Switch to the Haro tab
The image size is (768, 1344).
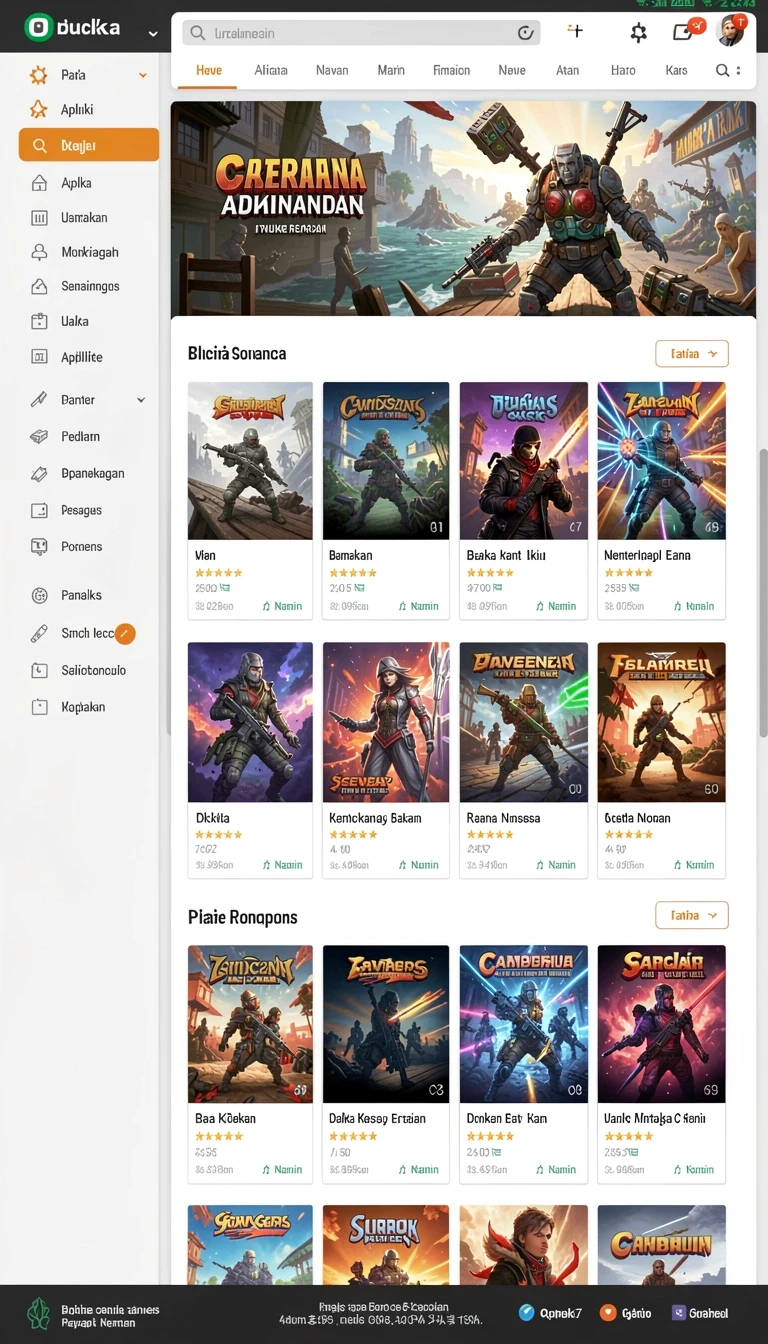click(x=623, y=70)
